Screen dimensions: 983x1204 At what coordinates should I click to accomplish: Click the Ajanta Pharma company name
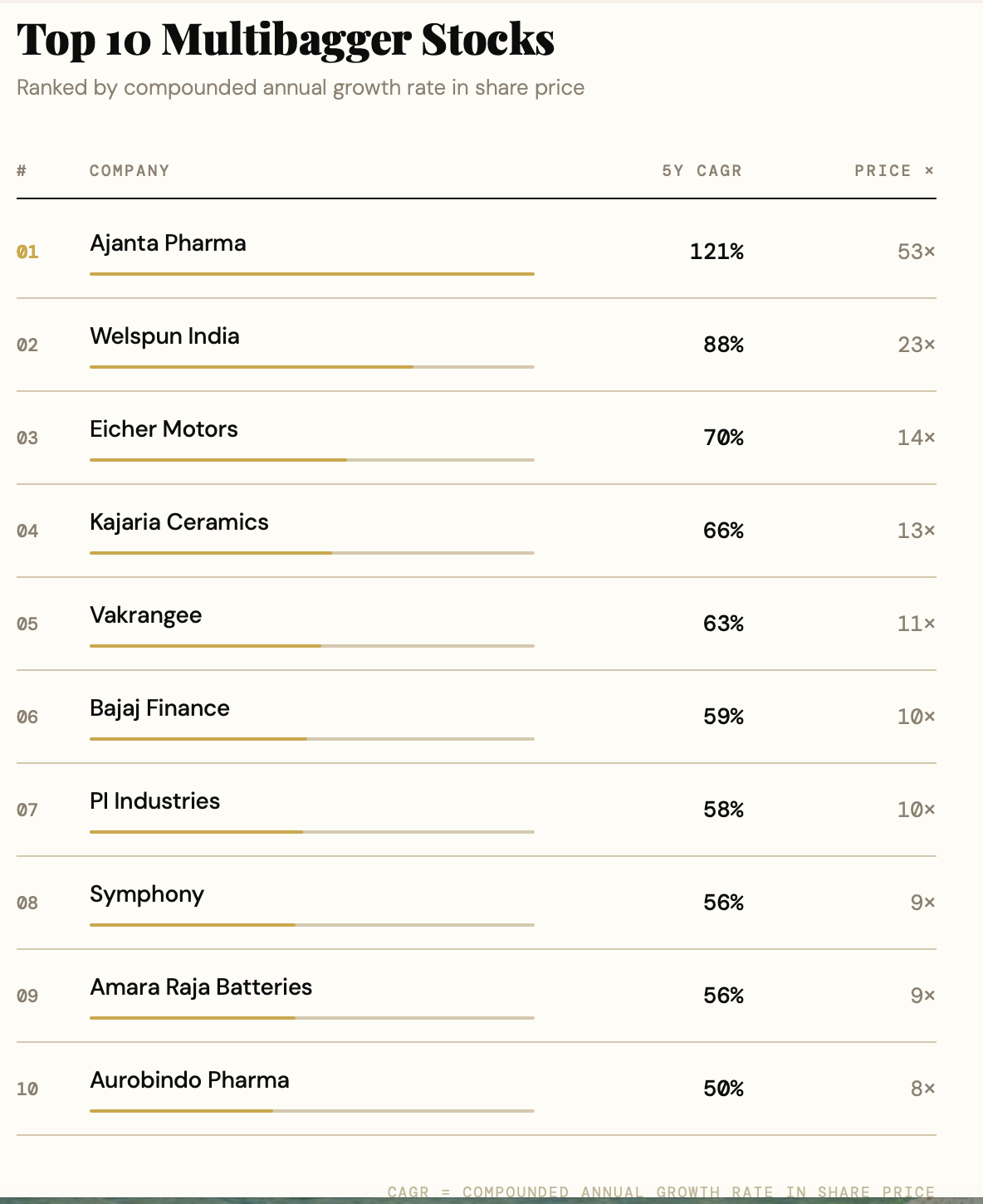pyautogui.click(x=168, y=243)
